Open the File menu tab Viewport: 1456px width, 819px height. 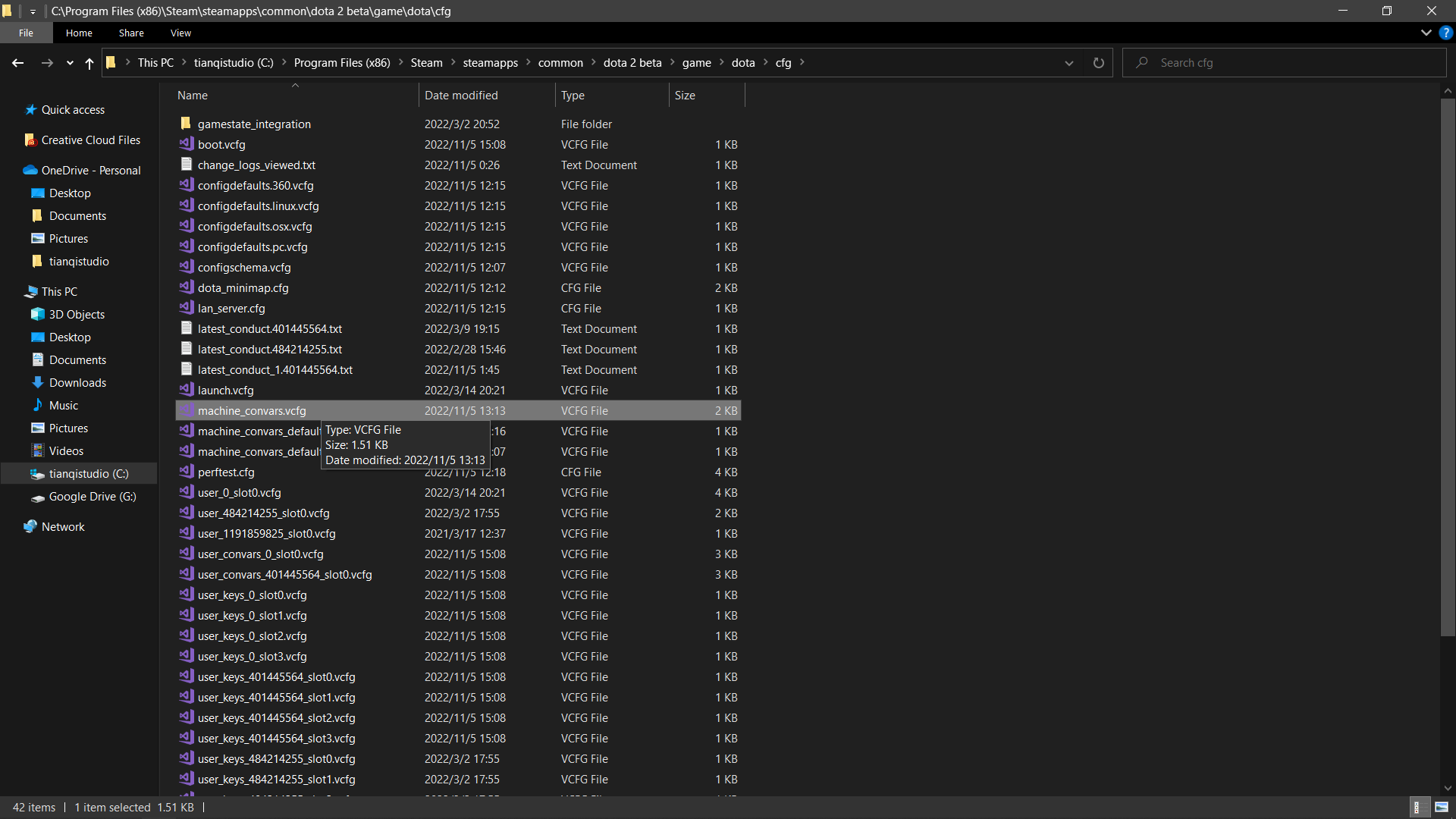click(27, 33)
